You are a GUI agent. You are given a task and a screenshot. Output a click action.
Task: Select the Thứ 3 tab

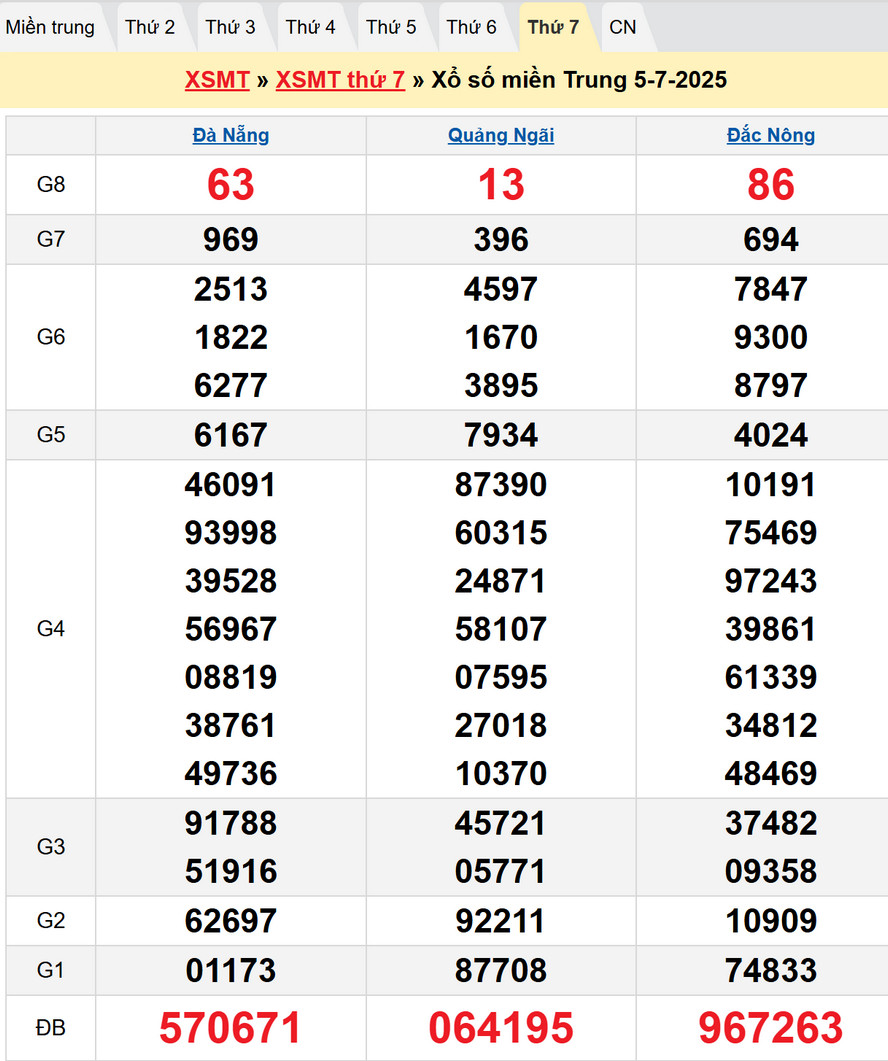pos(230,27)
